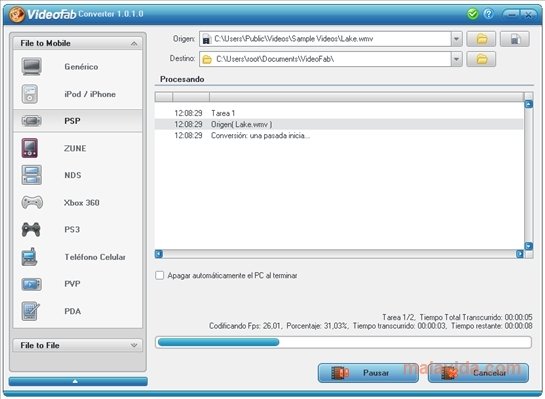Click 'Codificando Fps: 26.01' status text
Viewport: 545px width, 399px height.
click(x=245, y=326)
